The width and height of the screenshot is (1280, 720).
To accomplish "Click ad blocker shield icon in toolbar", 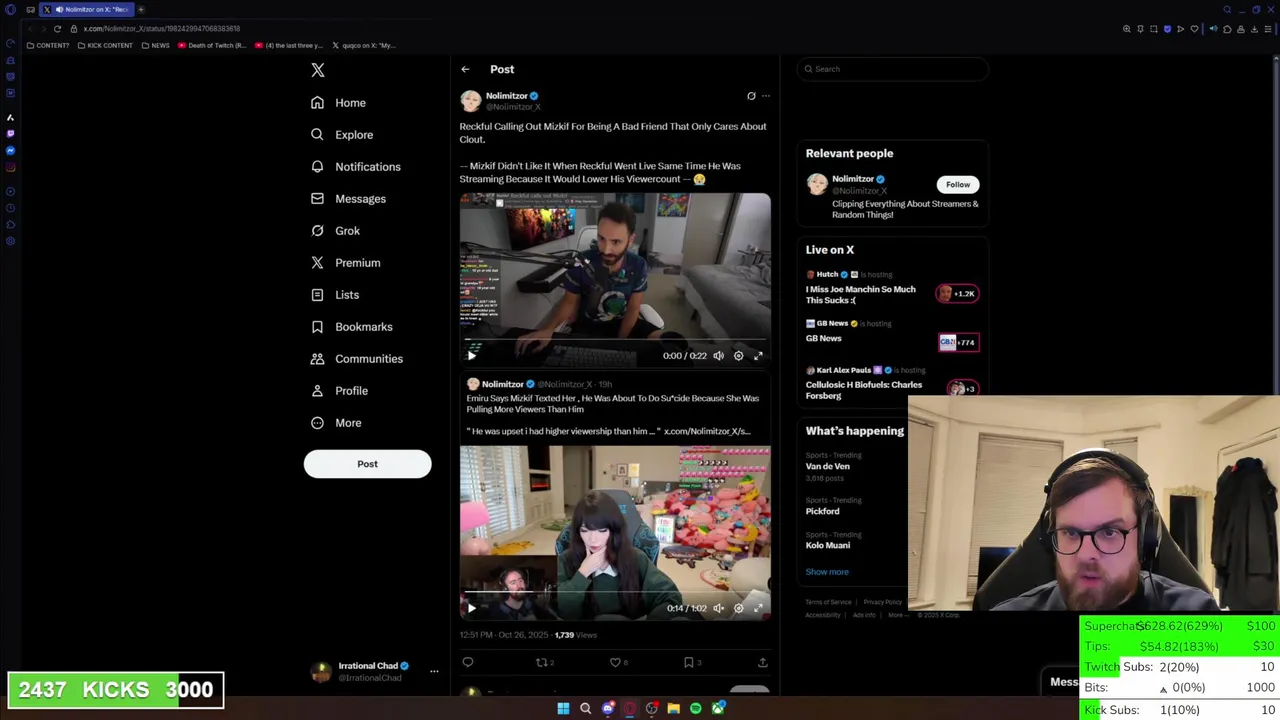I will click(1167, 29).
